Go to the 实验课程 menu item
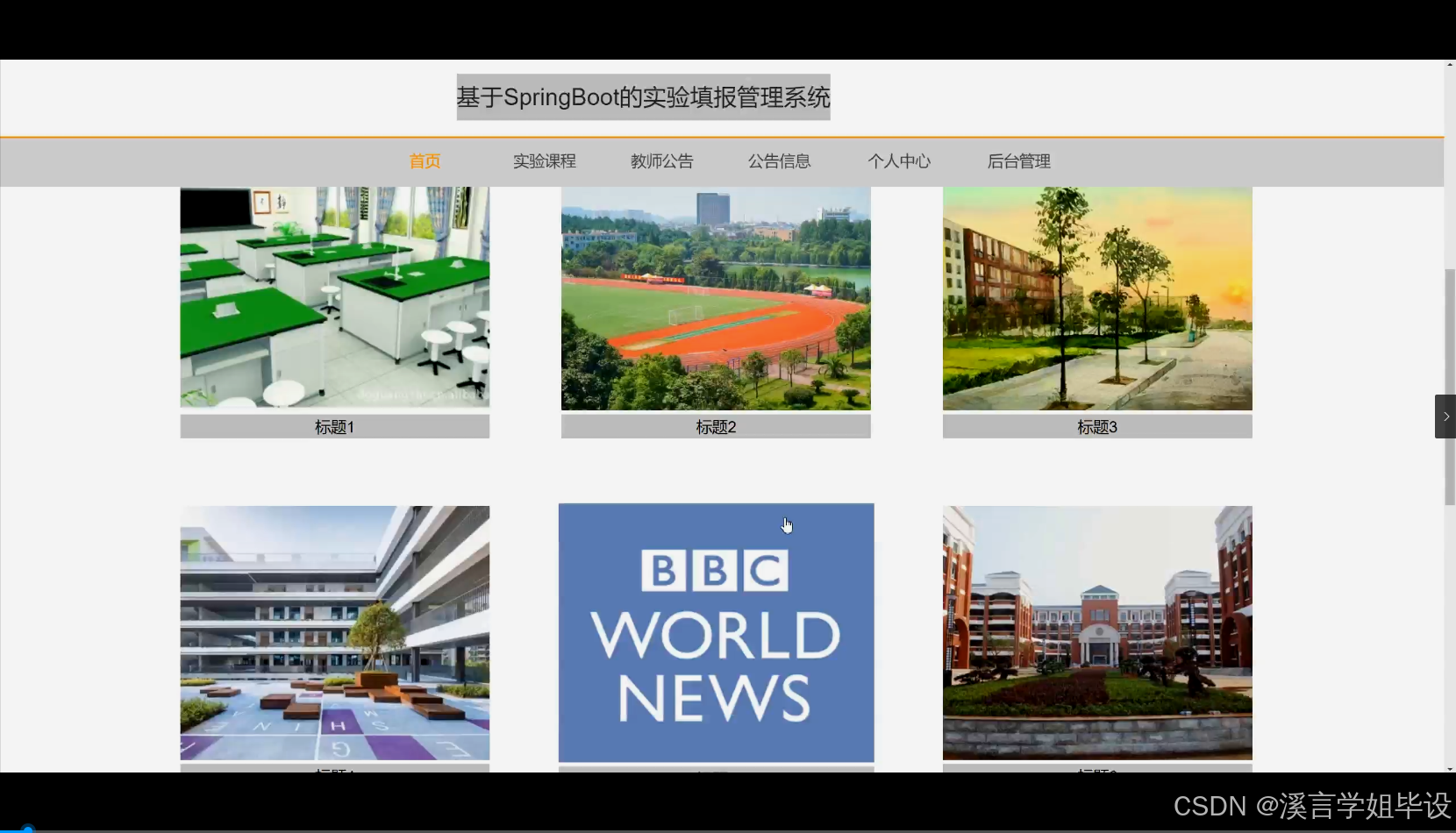The height and width of the screenshot is (833, 1456). (545, 161)
